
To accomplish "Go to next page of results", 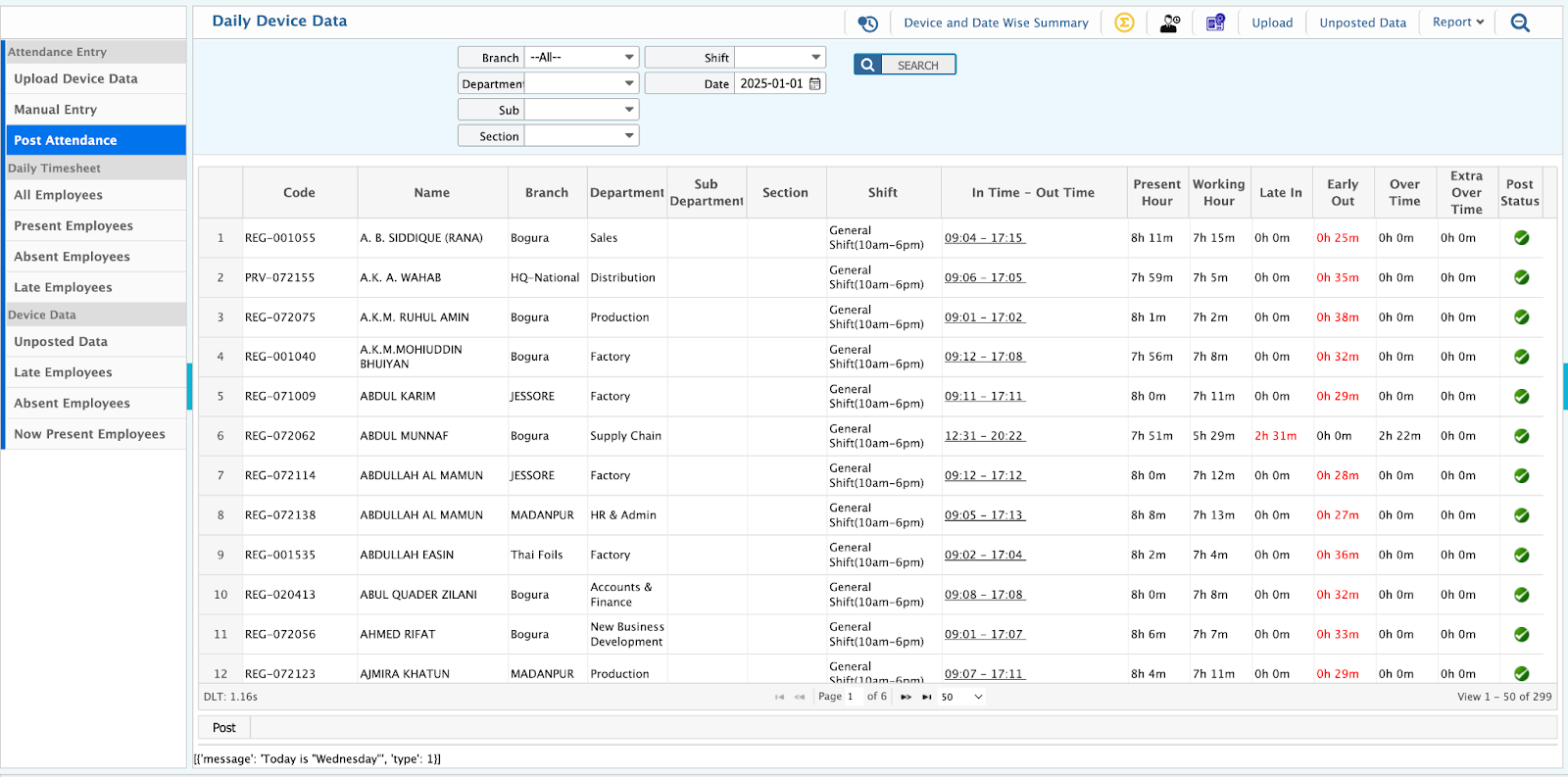I will (x=906, y=697).
